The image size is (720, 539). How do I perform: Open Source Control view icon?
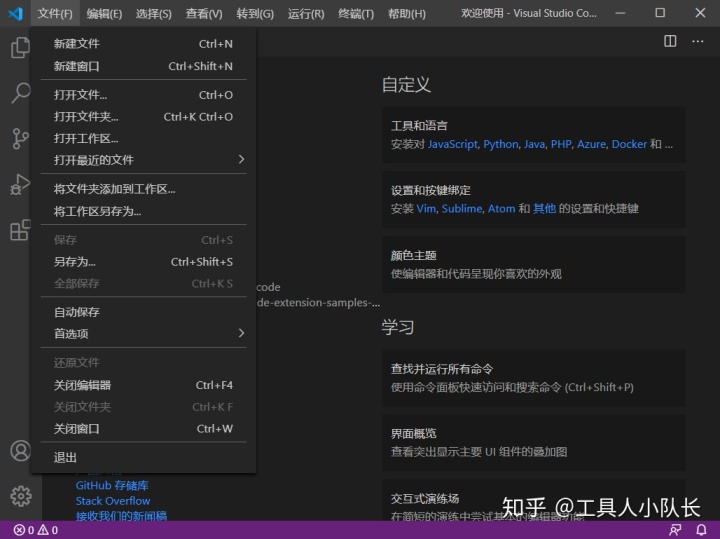click(20, 138)
